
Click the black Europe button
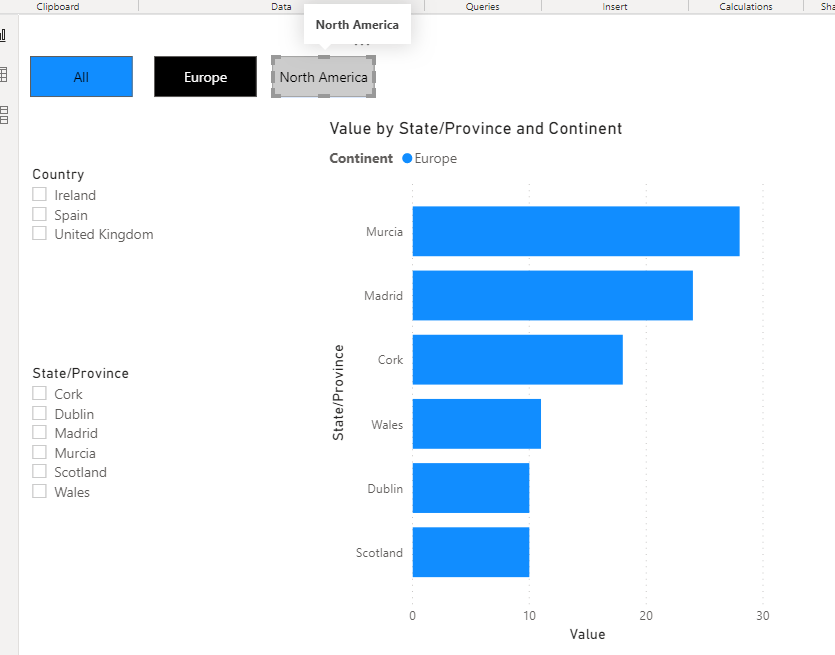pyautogui.click(x=205, y=77)
